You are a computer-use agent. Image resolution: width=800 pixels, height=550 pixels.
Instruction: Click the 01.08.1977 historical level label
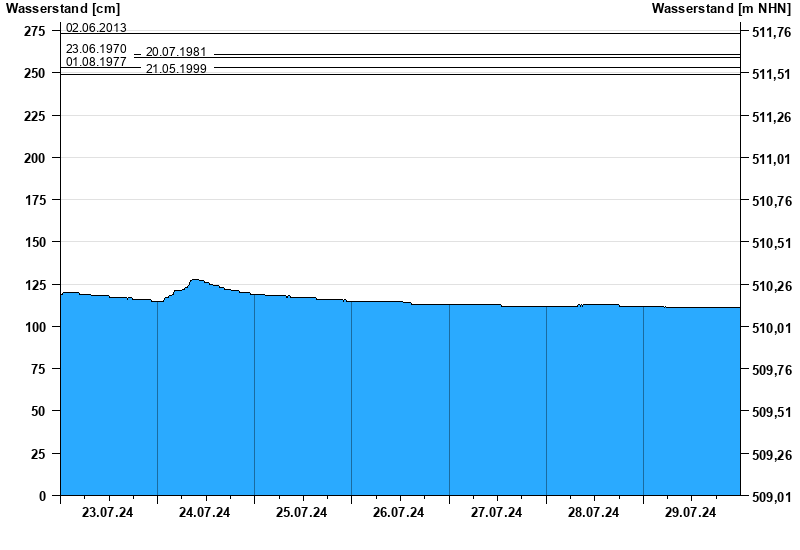[x=96, y=62]
